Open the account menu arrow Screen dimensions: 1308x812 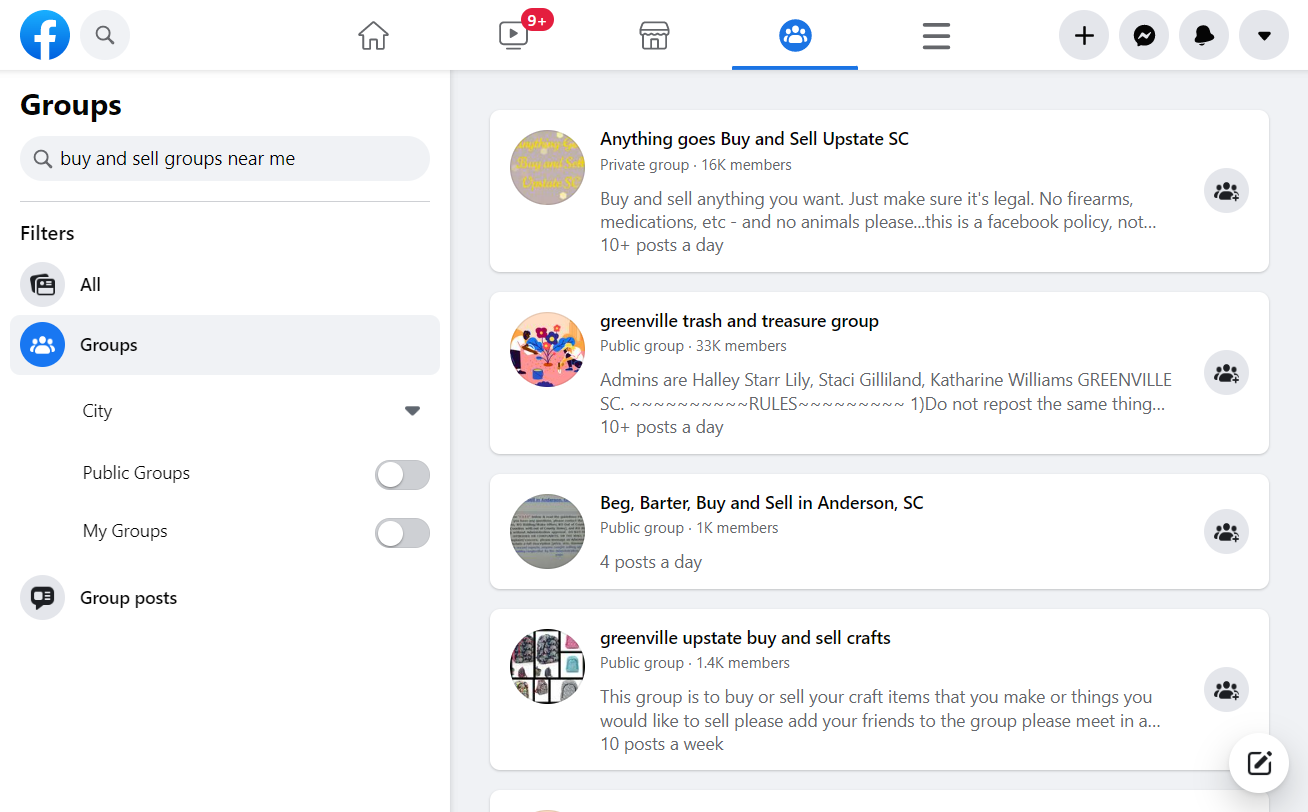click(x=1263, y=35)
